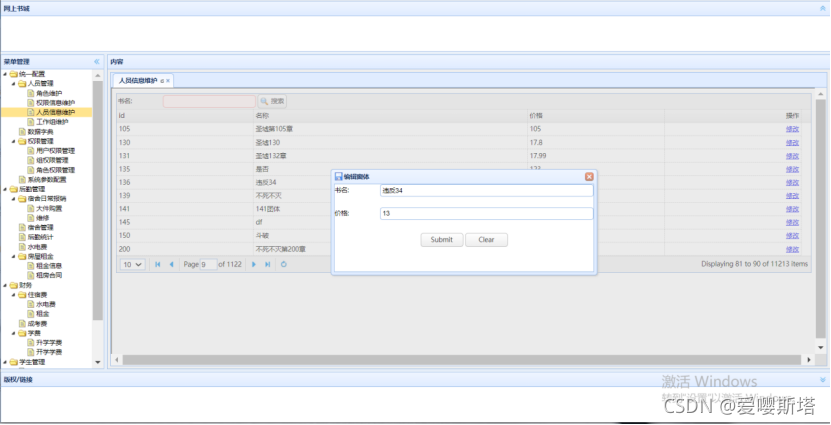Click the 搜索 search button

point(272,101)
